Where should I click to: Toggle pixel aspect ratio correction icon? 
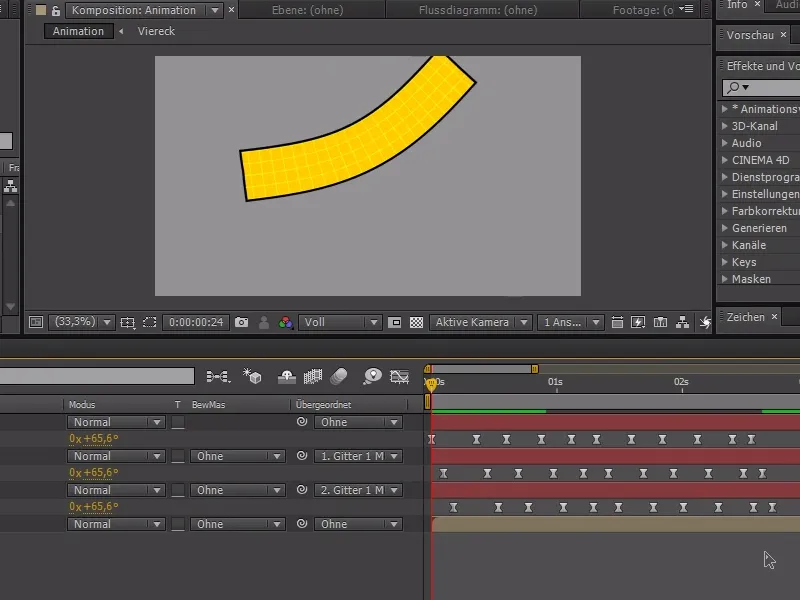click(617, 322)
